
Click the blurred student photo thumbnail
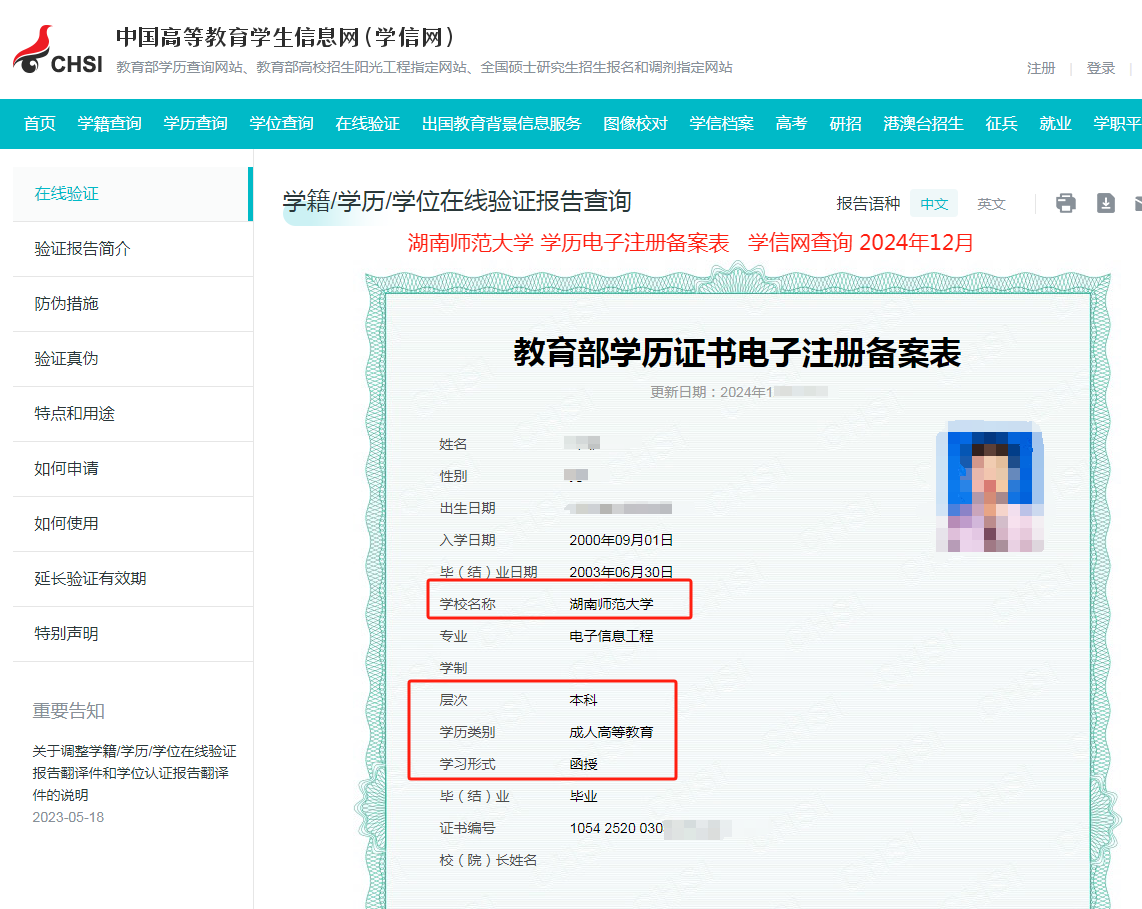click(990, 487)
